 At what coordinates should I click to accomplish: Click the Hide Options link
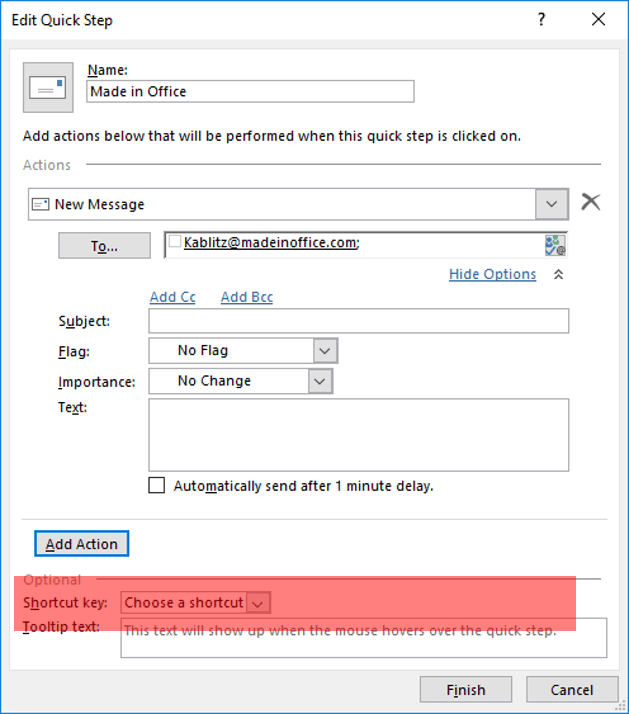[x=492, y=274]
